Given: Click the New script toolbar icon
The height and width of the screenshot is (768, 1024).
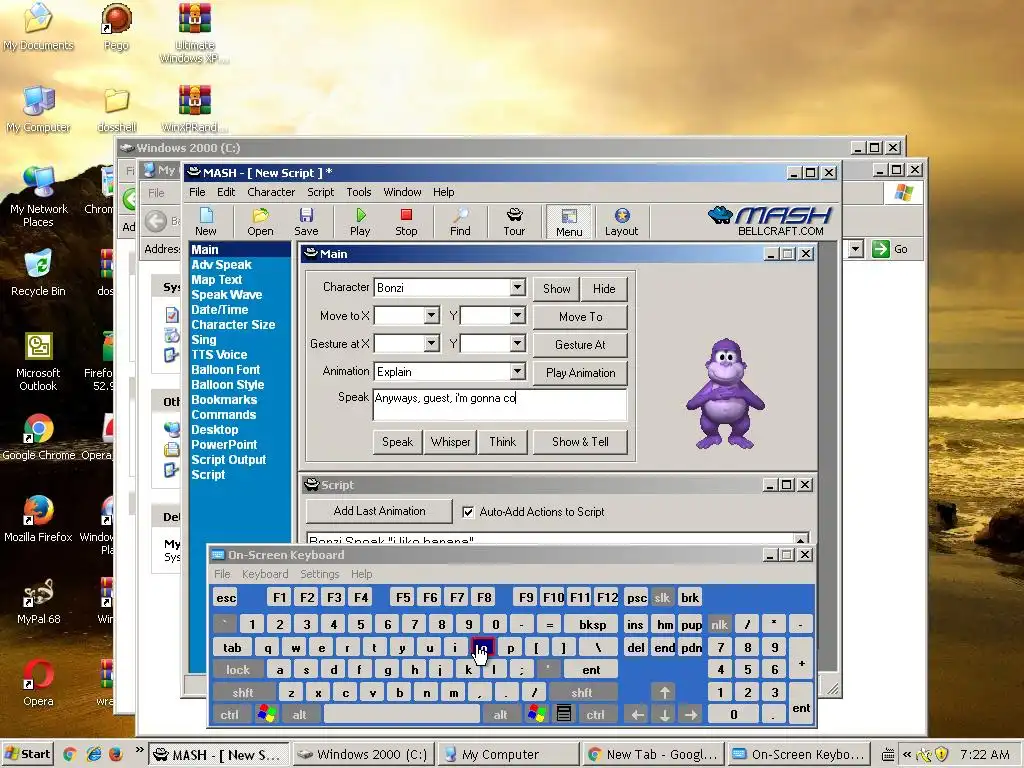Looking at the screenshot, I should 206,221.
